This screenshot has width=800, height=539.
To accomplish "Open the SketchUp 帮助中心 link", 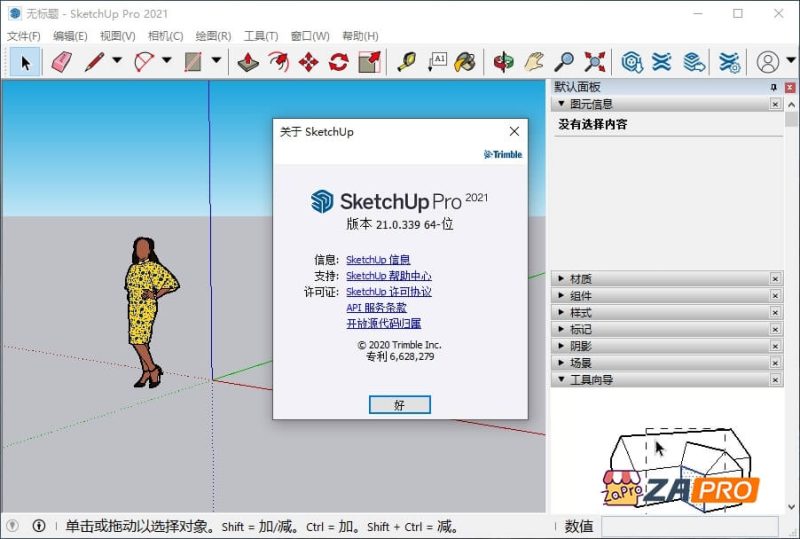I will point(388,276).
